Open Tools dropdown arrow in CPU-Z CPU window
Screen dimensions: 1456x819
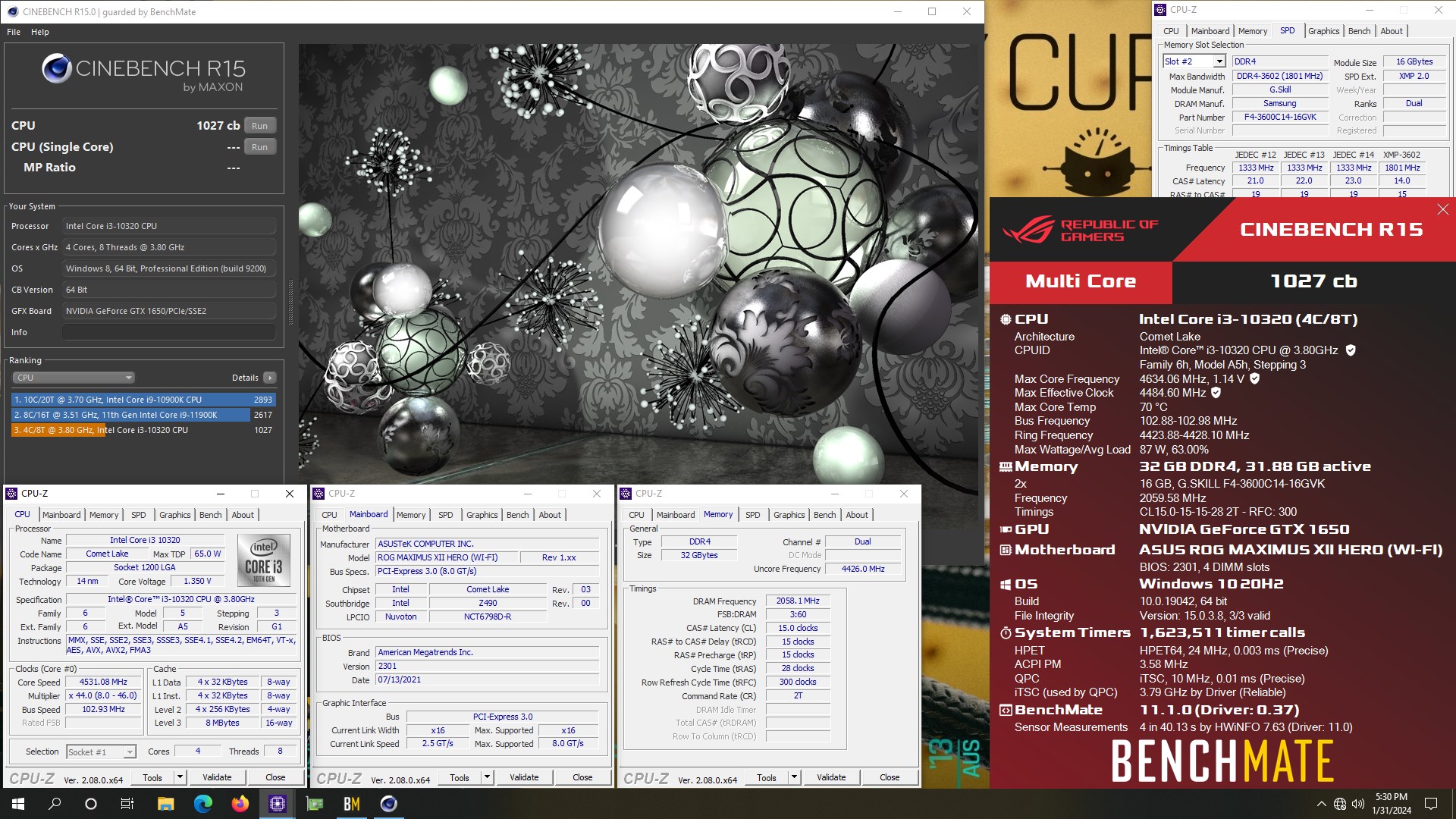coord(180,777)
